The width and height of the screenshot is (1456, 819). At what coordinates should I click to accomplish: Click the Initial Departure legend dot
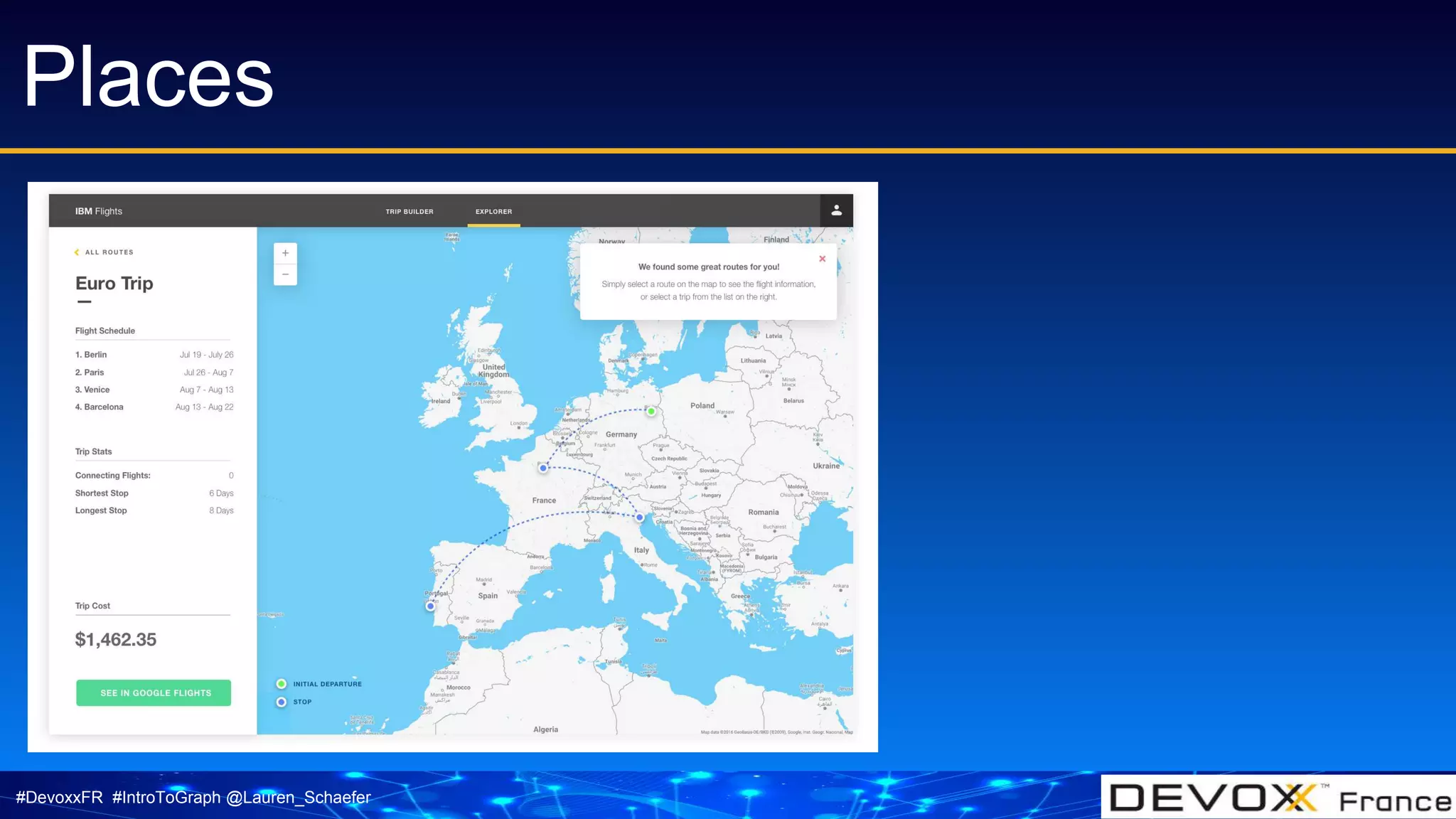tap(282, 684)
